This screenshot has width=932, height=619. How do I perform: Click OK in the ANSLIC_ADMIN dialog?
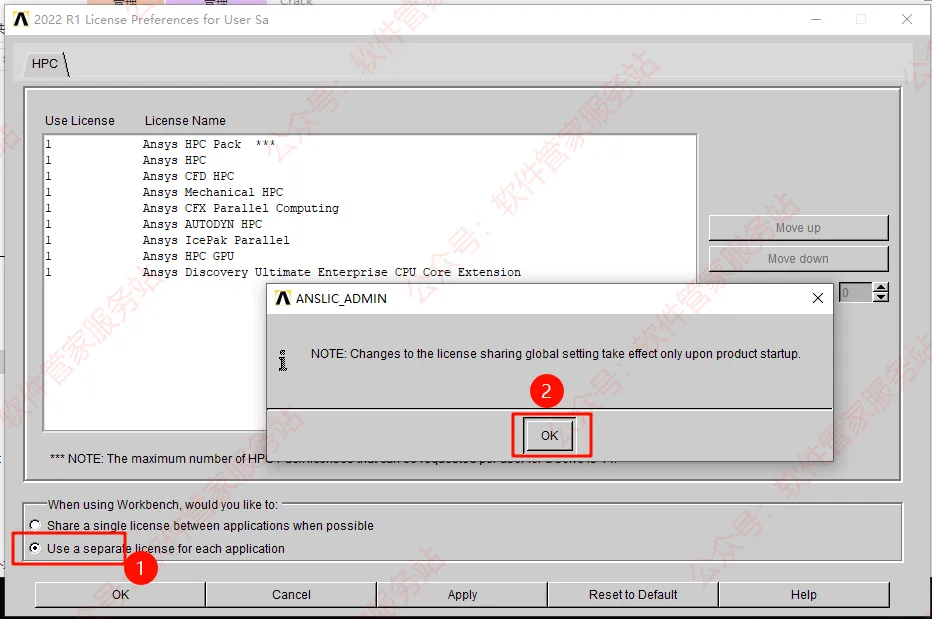(549, 435)
